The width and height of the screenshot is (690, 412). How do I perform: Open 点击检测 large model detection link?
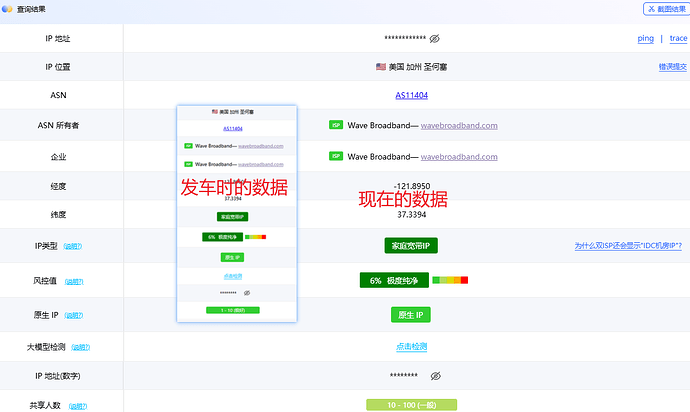pos(411,346)
